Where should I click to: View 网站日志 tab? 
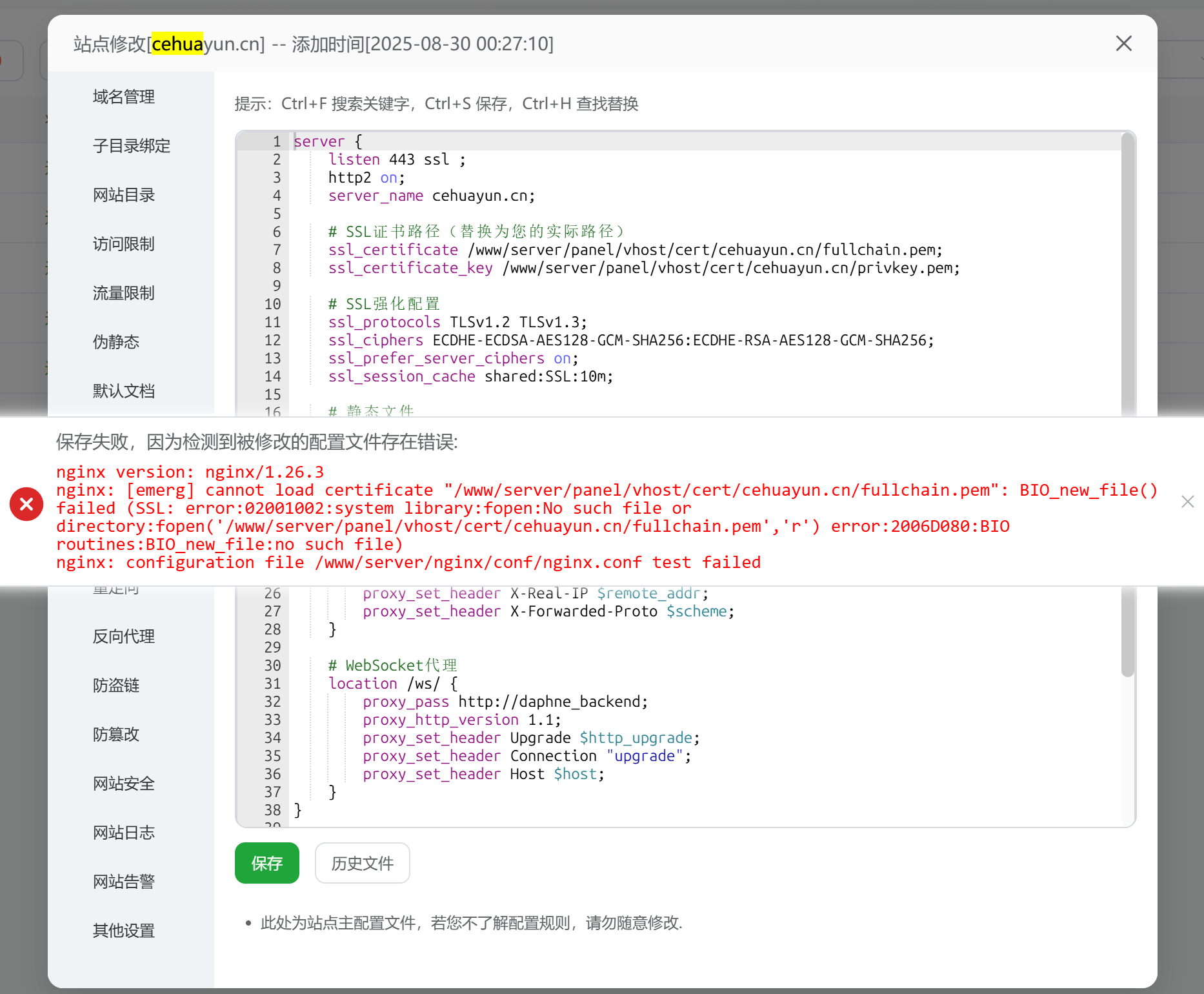point(123,833)
